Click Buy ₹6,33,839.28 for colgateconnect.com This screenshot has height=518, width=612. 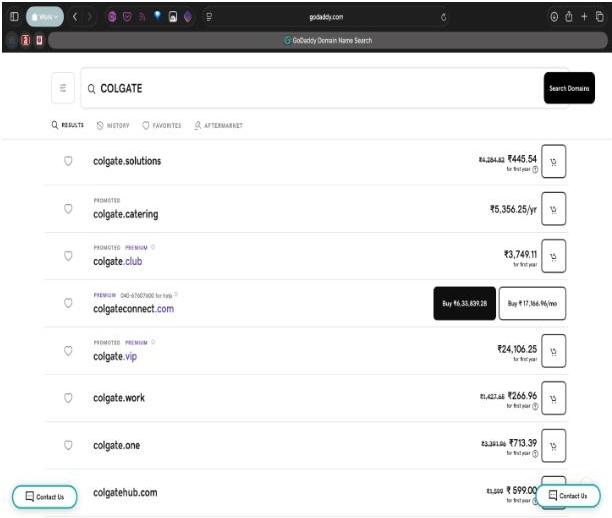pyautogui.click(x=464, y=303)
